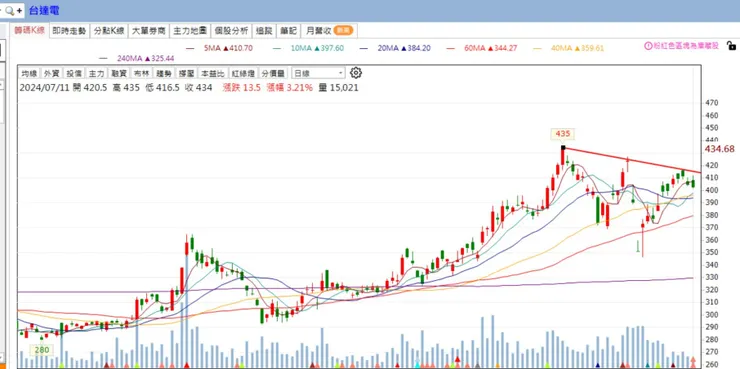Click the 漲跌 13.5 change value

(242, 88)
